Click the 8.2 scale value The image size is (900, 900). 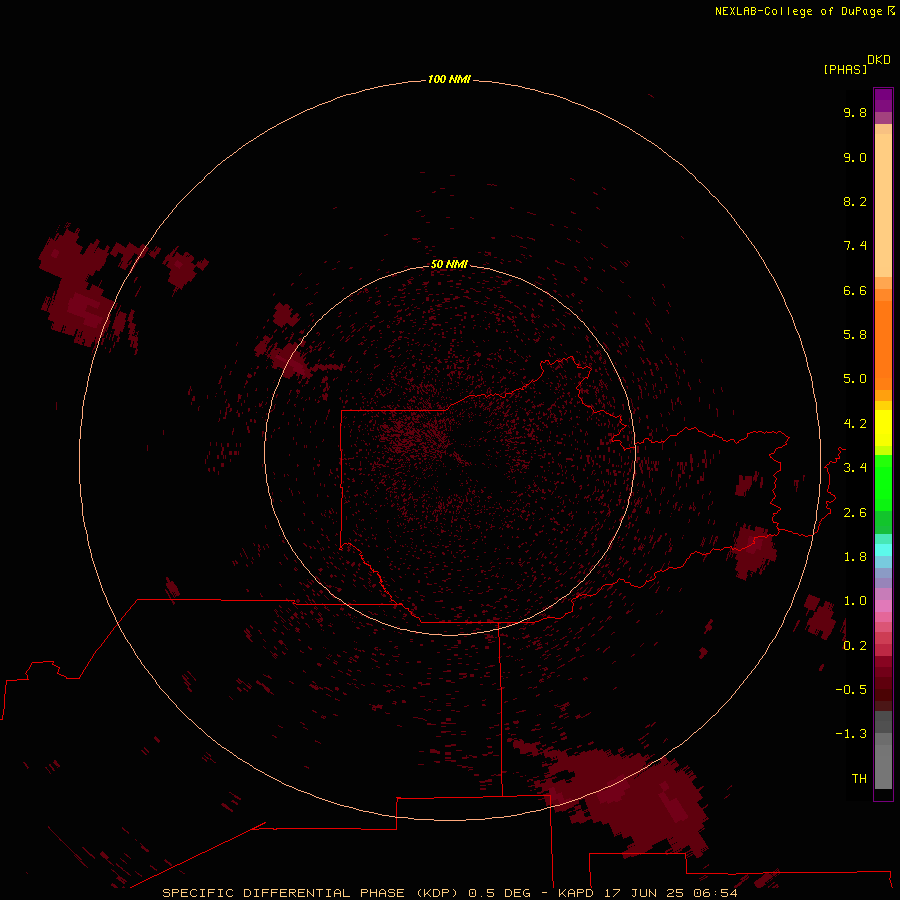[855, 201]
